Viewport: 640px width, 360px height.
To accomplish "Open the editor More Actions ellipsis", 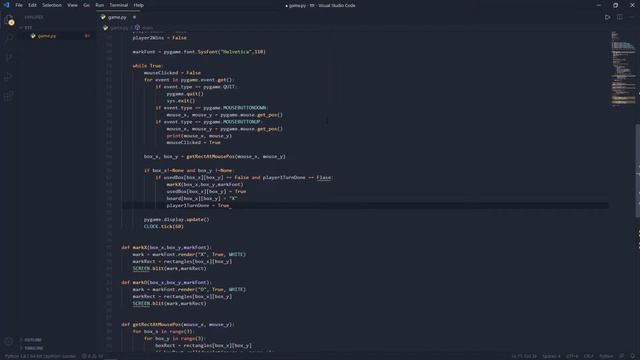I will [x=631, y=17].
